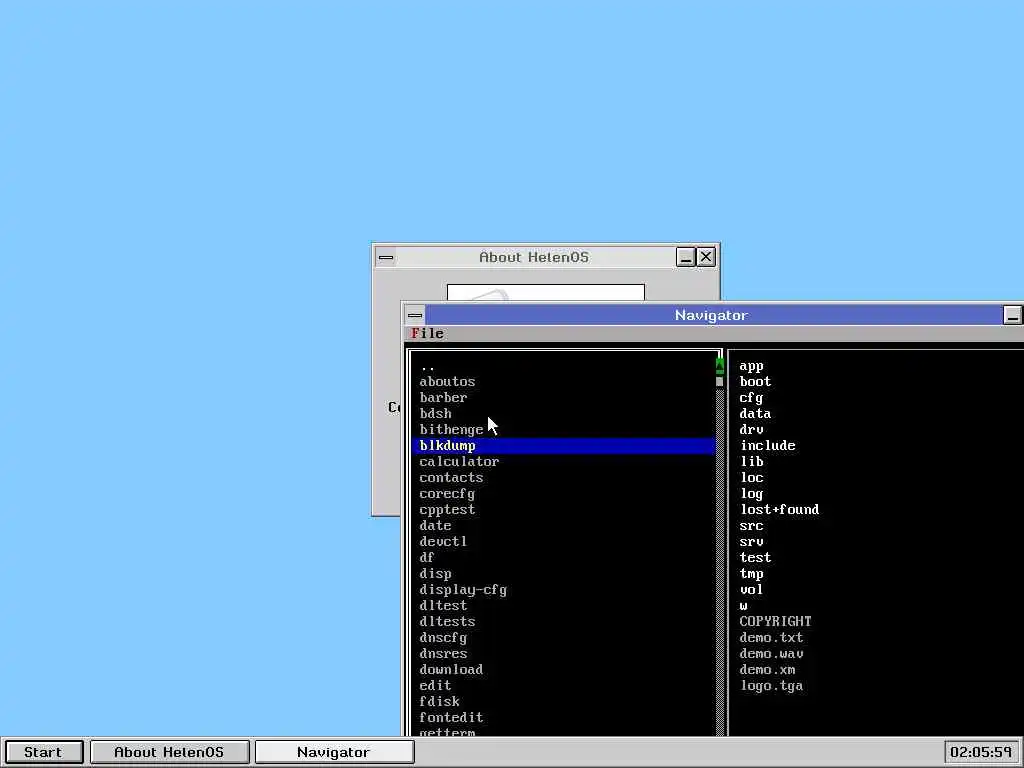Select 'app' directory in right panel
1024x768 pixels.
click(x=752, y=366)
